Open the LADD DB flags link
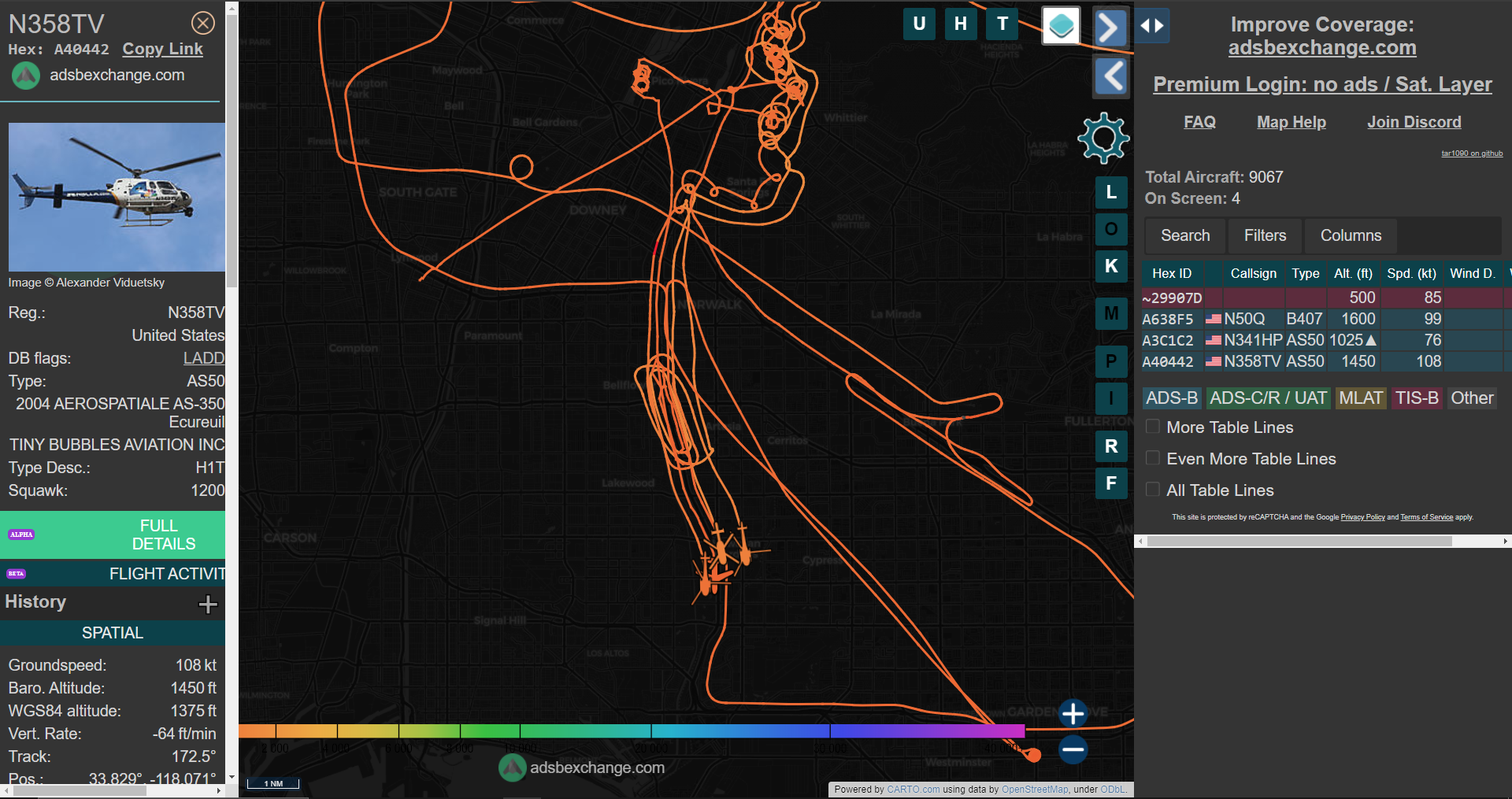Image resolution: width=1512 pixels, height=799 pixels. click(204, 358)
